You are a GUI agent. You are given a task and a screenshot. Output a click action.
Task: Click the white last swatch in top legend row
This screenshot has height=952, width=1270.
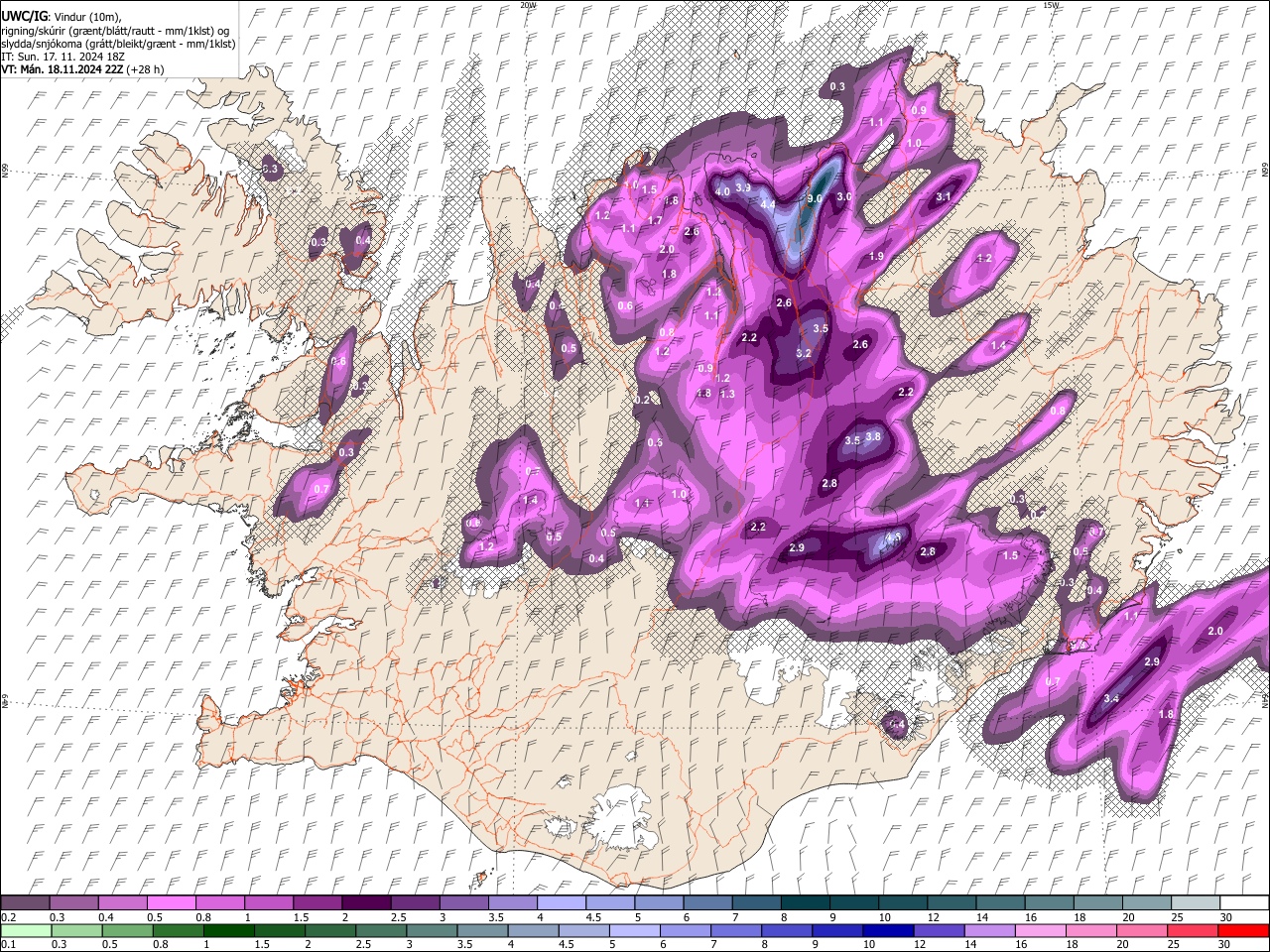[1243, 903]
